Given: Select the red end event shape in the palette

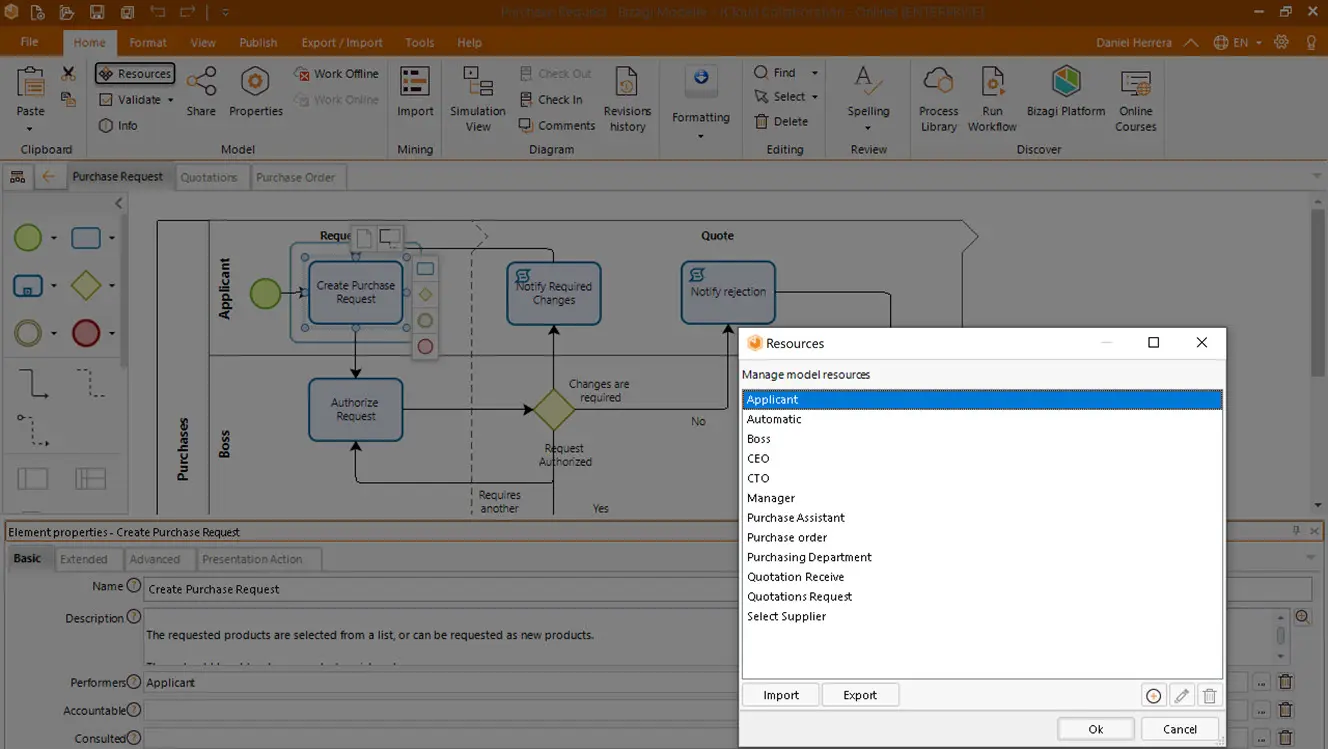Looking at the screenshot, I should point(86,333).
